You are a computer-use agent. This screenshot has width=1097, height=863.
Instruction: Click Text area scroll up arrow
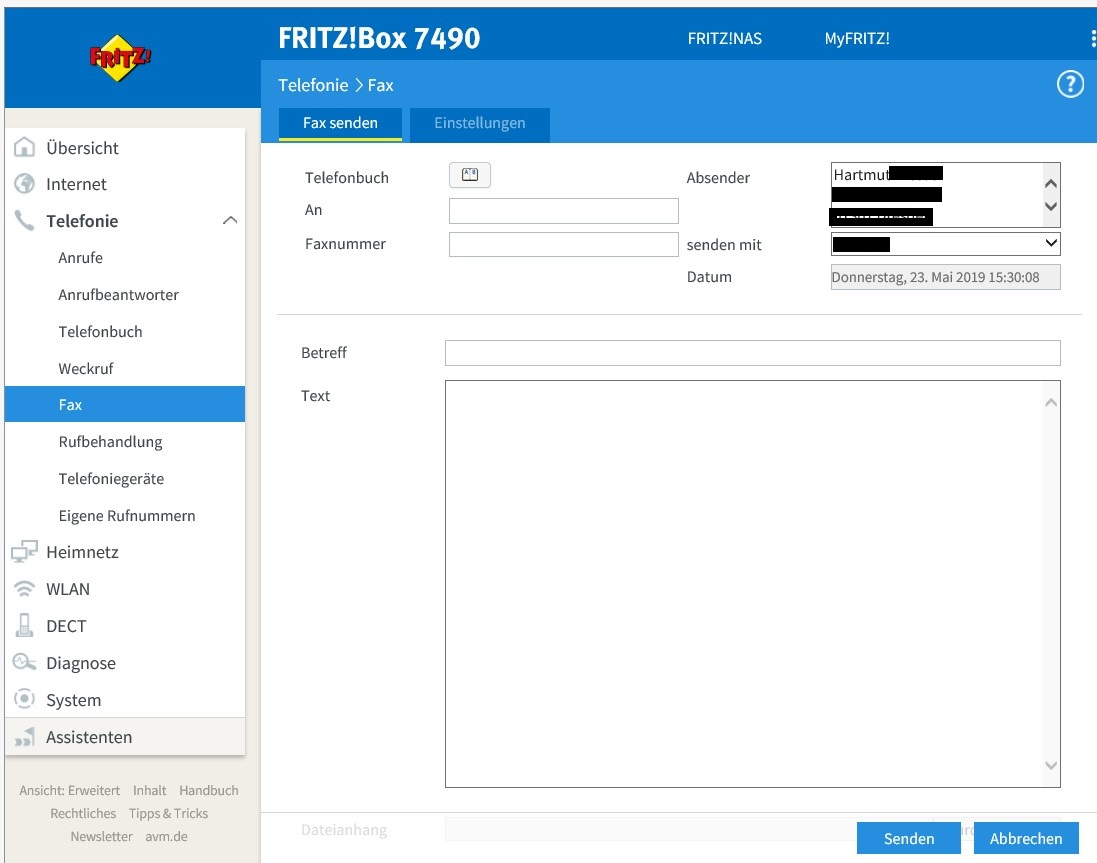tap(1051, 402)
